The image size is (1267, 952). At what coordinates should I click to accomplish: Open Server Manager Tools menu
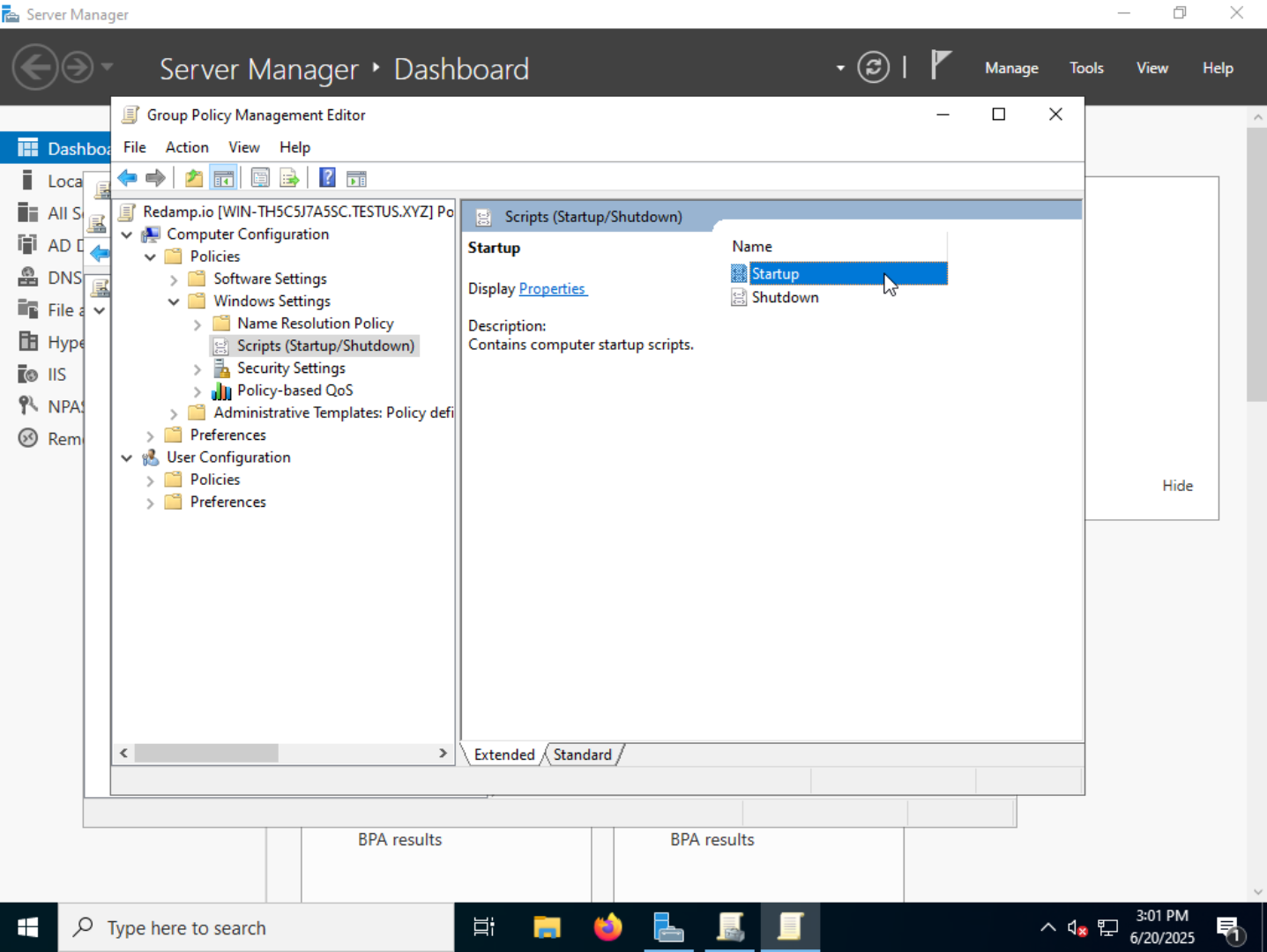[1086, 68]
